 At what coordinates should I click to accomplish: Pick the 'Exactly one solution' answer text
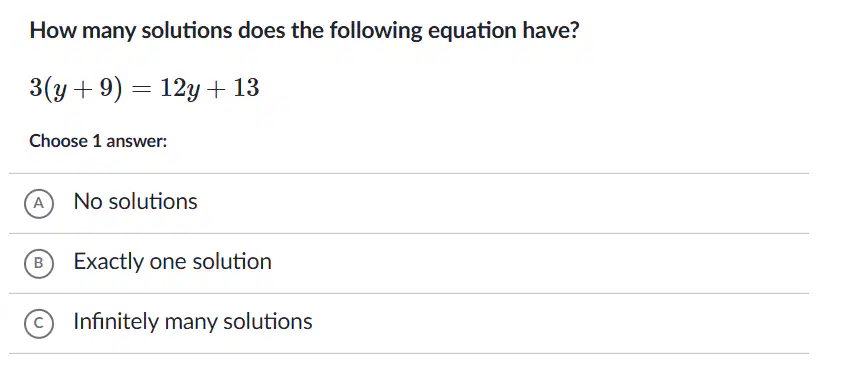[x=173, y=262]
